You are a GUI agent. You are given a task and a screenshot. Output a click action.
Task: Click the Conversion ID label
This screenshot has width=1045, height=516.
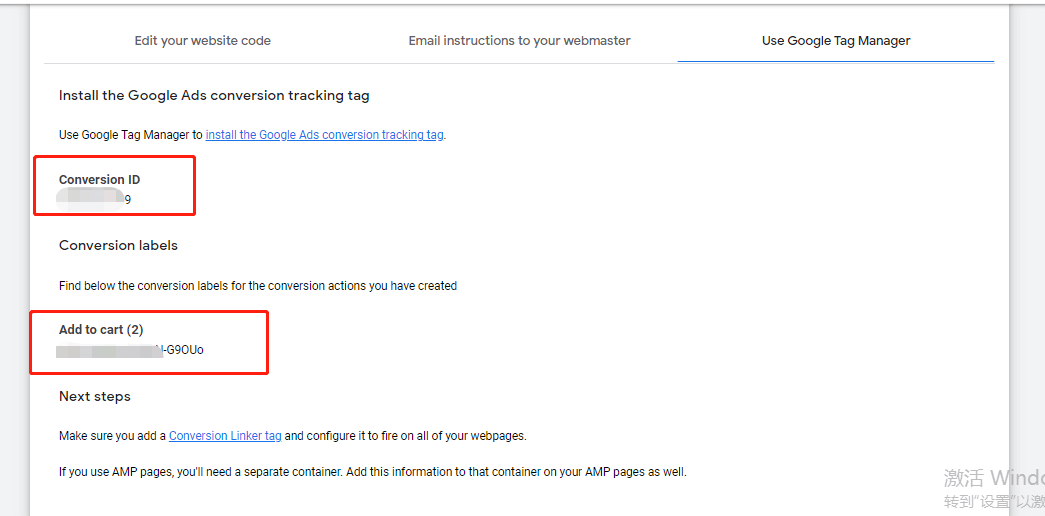(x=99, y=179)
